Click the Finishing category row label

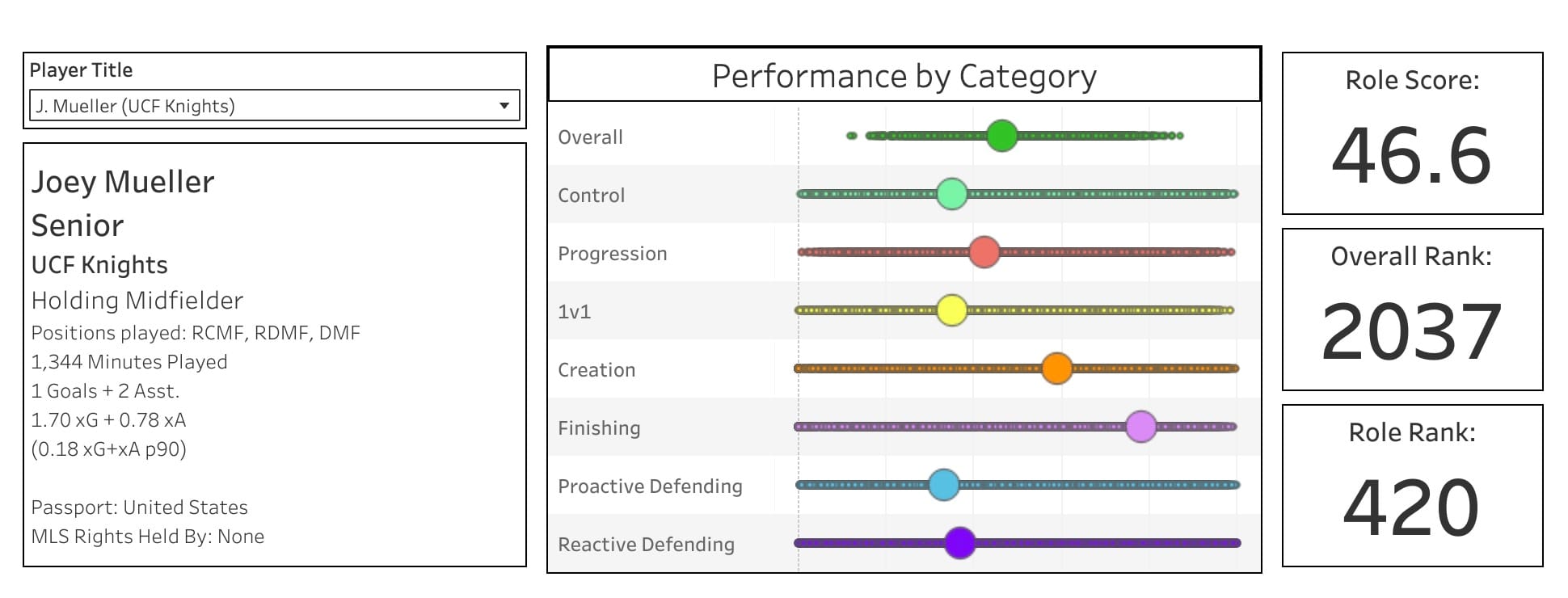[599, 428]
